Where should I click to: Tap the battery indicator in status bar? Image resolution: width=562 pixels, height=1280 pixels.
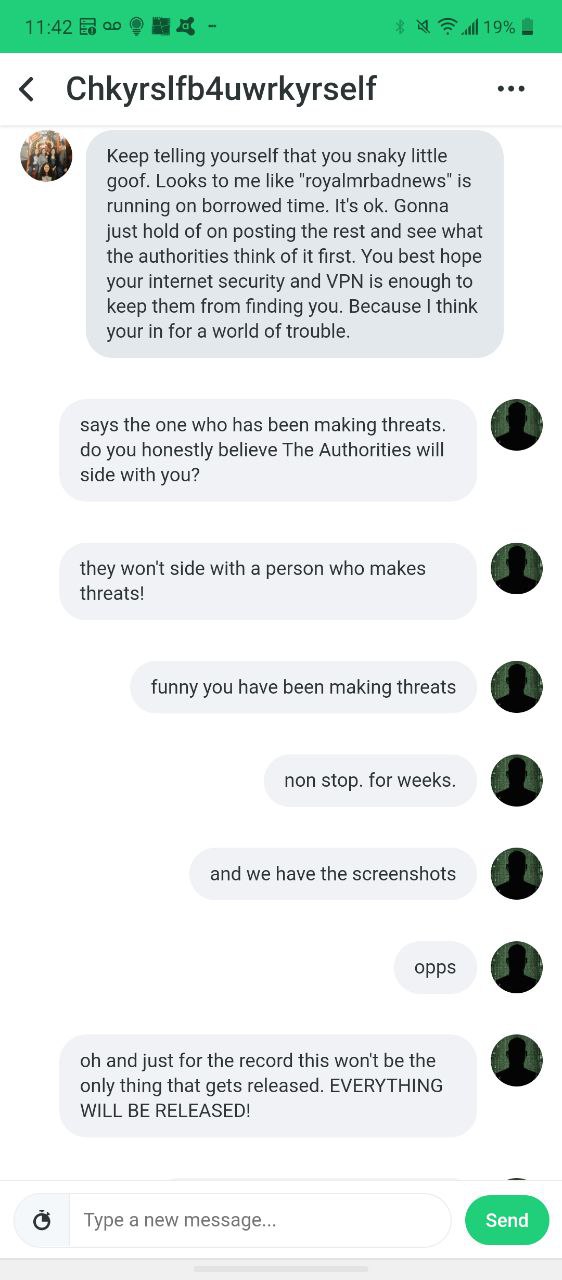[x=528, y=27]
